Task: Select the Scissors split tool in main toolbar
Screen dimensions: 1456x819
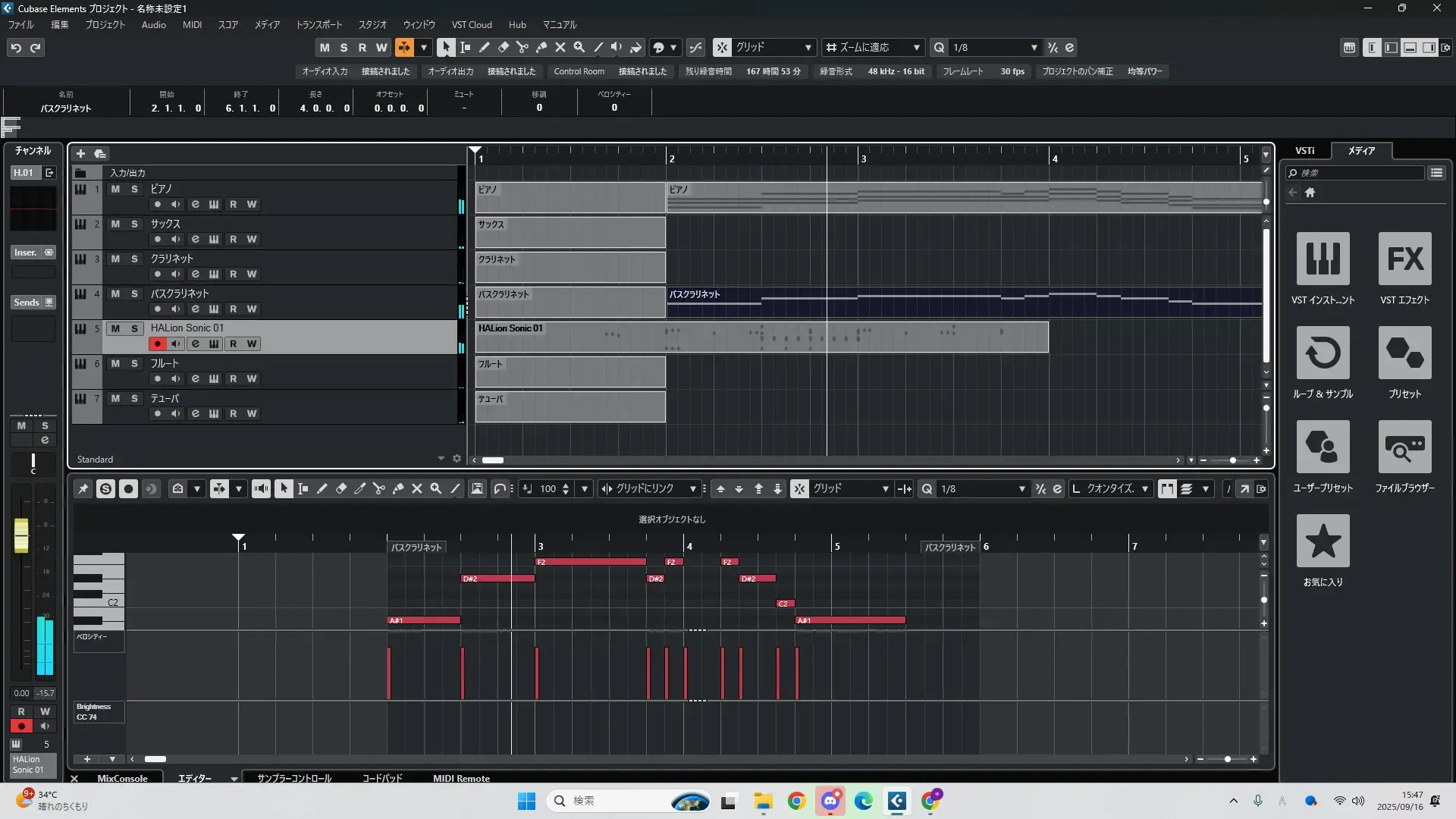Action: 522,47
